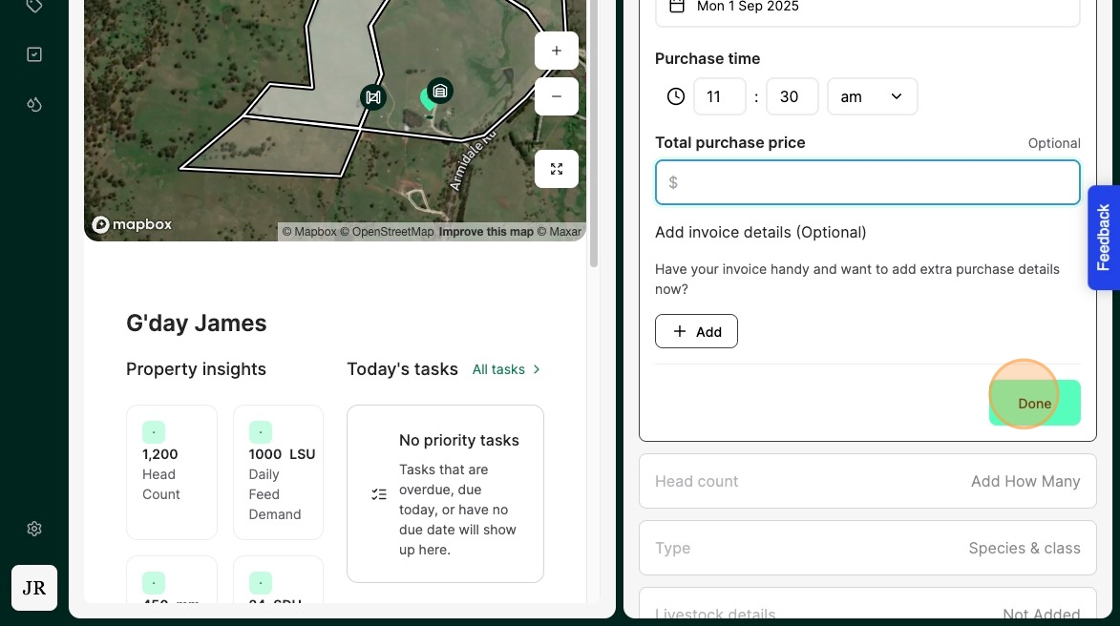Click the Head Count insight icon

[x=154, y=432]
